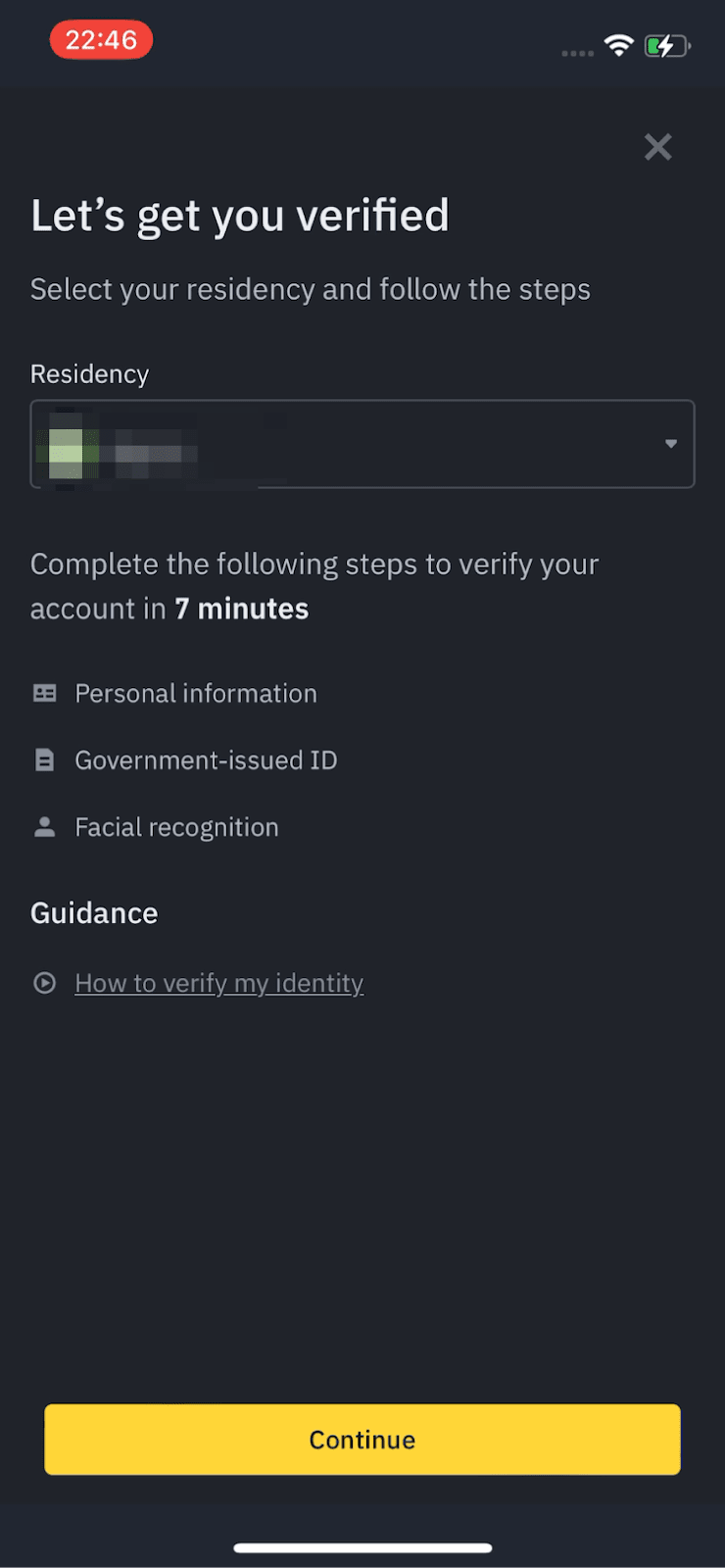
Task: Tap the red 22:46 recording indicator
Action: [x=101, y=40]
